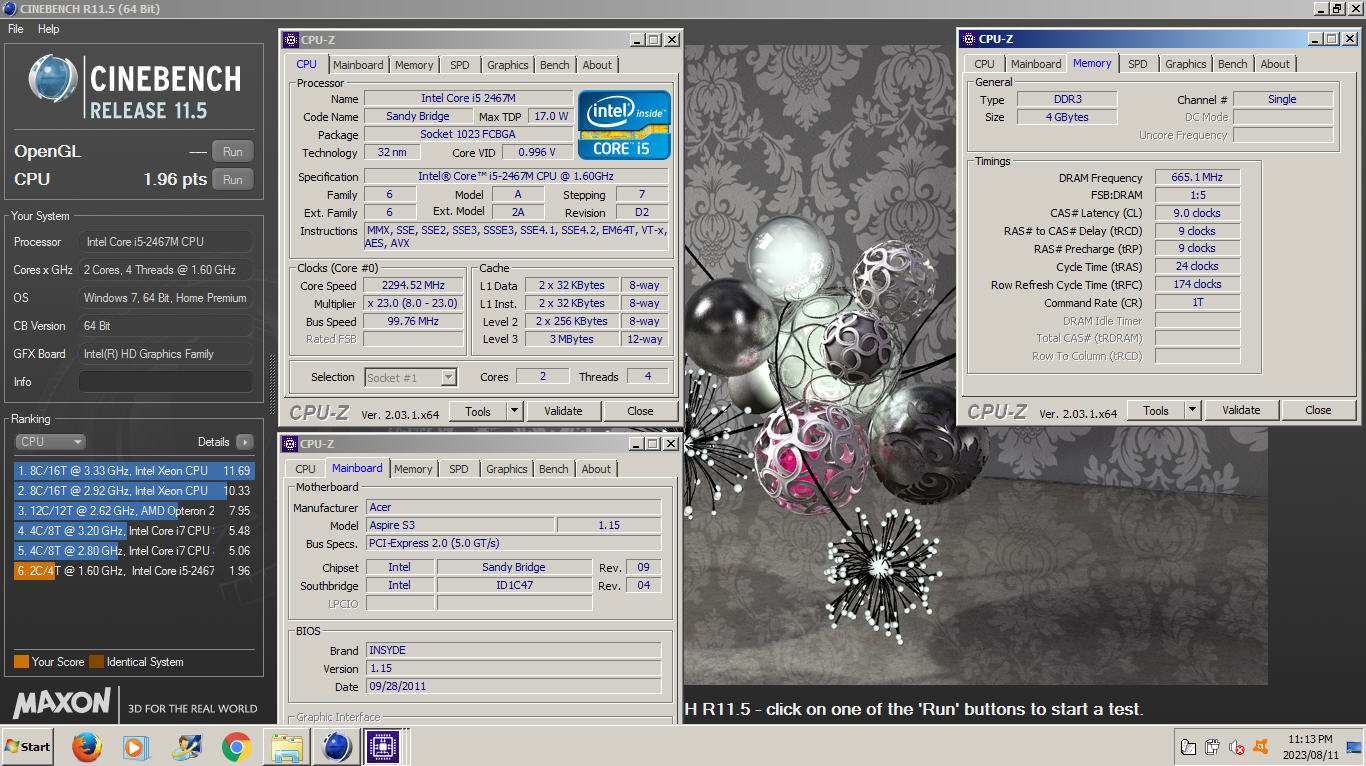Open the Ranking CPU dropdown
Viewport: 1366px width, 766px height.
[x=50, y=442]
